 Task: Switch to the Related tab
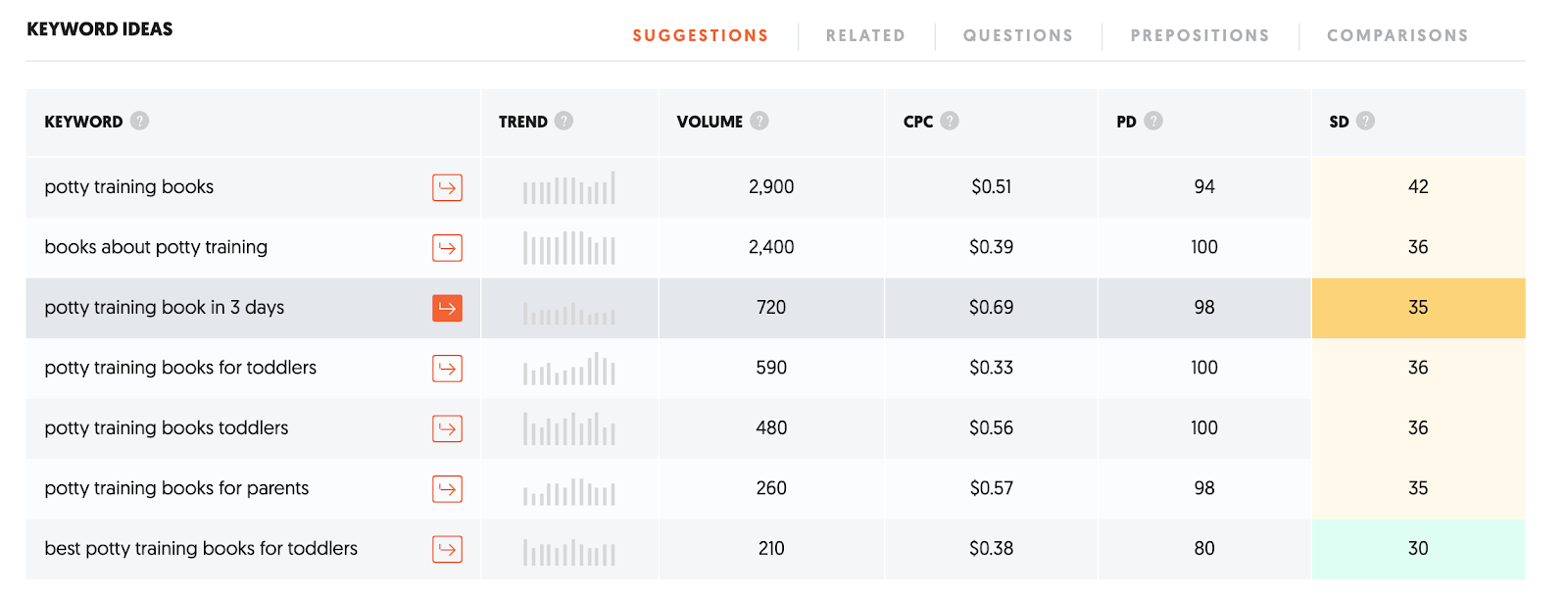coord(865,35)
